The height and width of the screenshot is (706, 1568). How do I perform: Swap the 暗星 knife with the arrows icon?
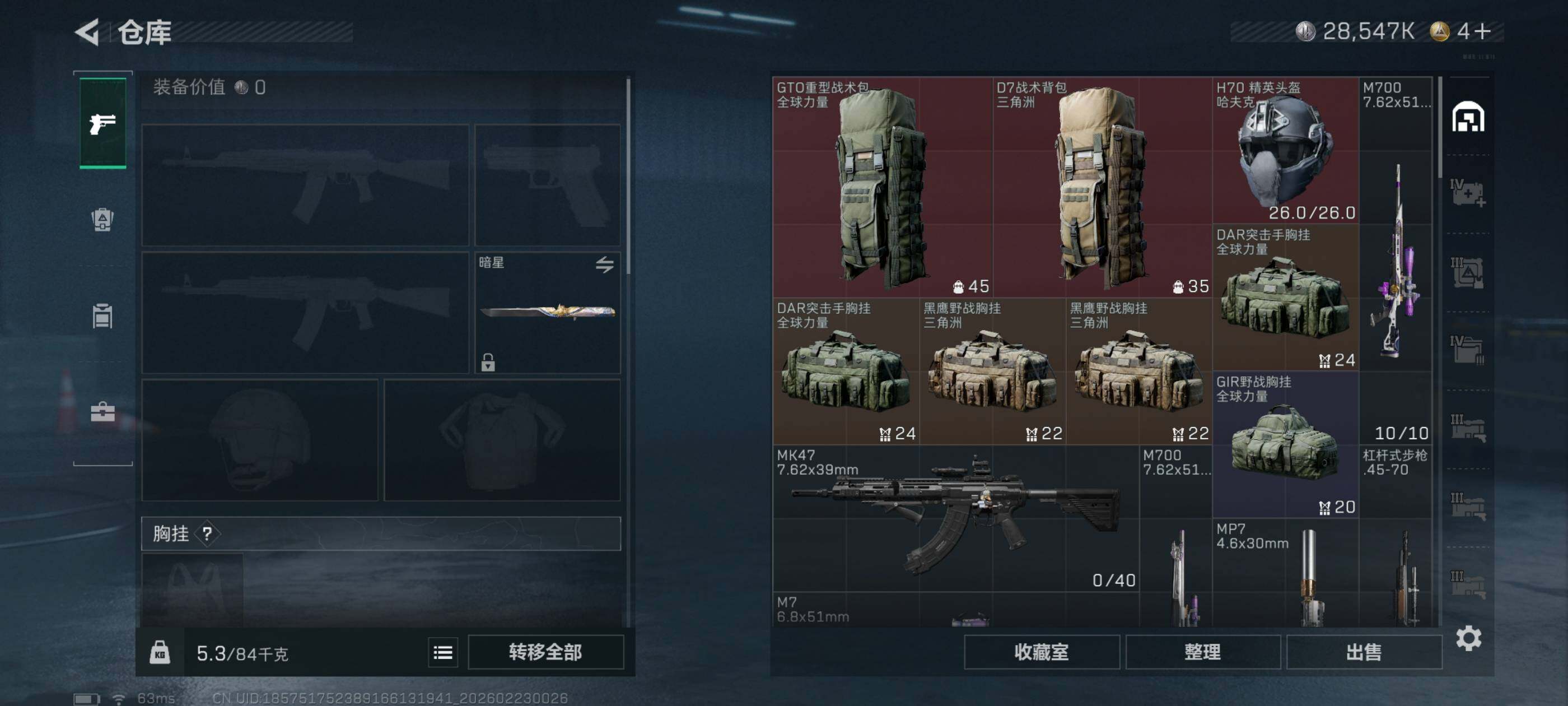tap(604, 264)
